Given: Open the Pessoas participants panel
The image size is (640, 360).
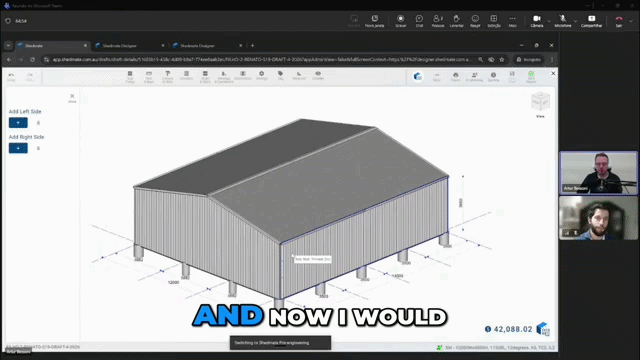Looking at the screenshot, I should [438, 21].
